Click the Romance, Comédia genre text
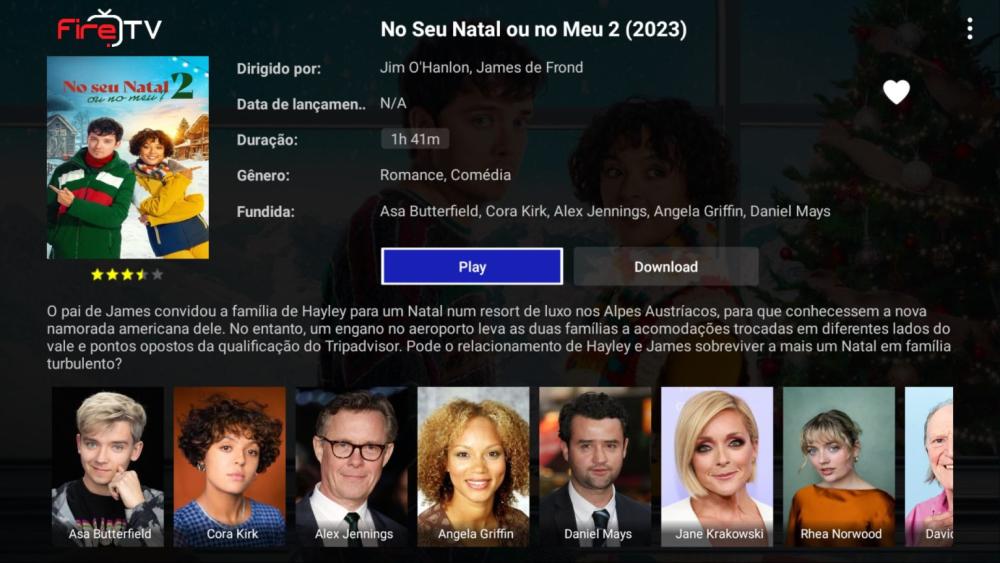 pyautogui.click(x=445, y=175)
